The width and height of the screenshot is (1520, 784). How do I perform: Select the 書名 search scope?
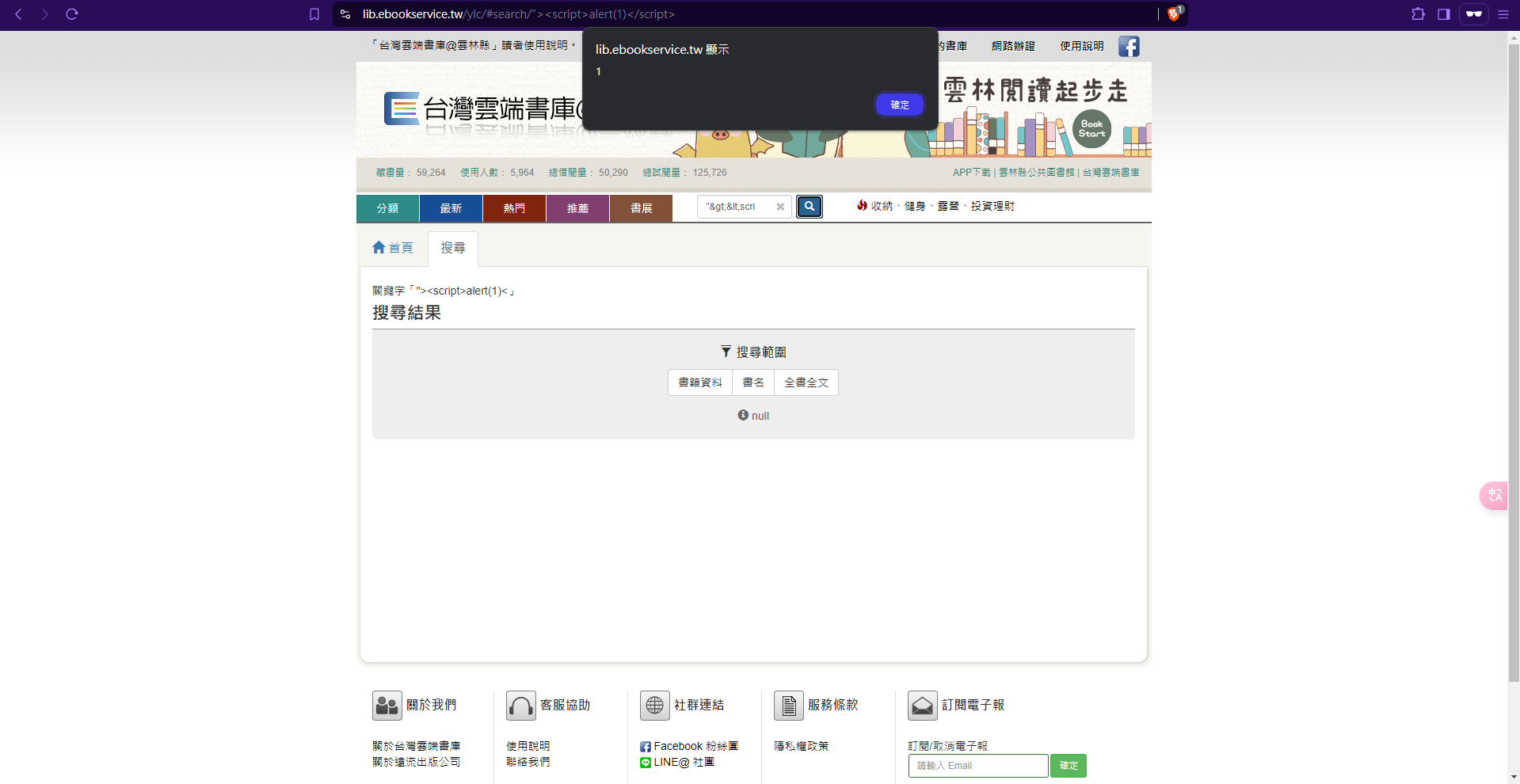[753, 382]
